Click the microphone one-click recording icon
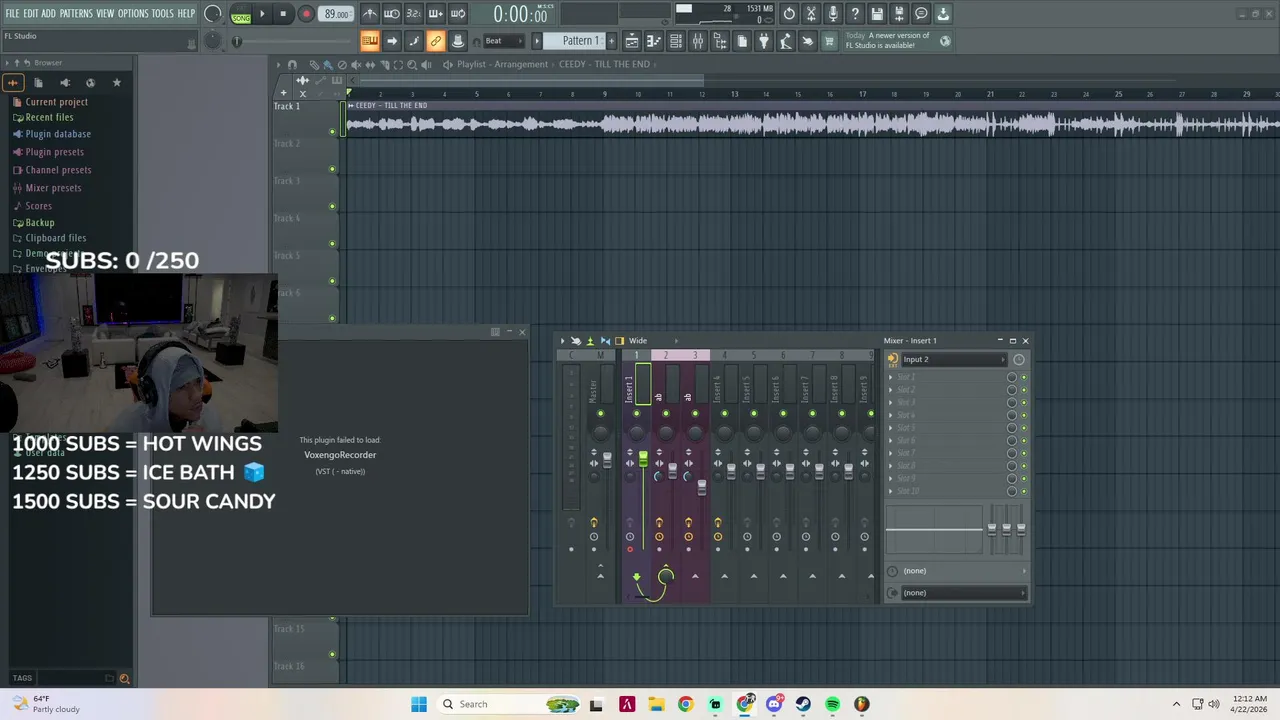 [833, 14]
